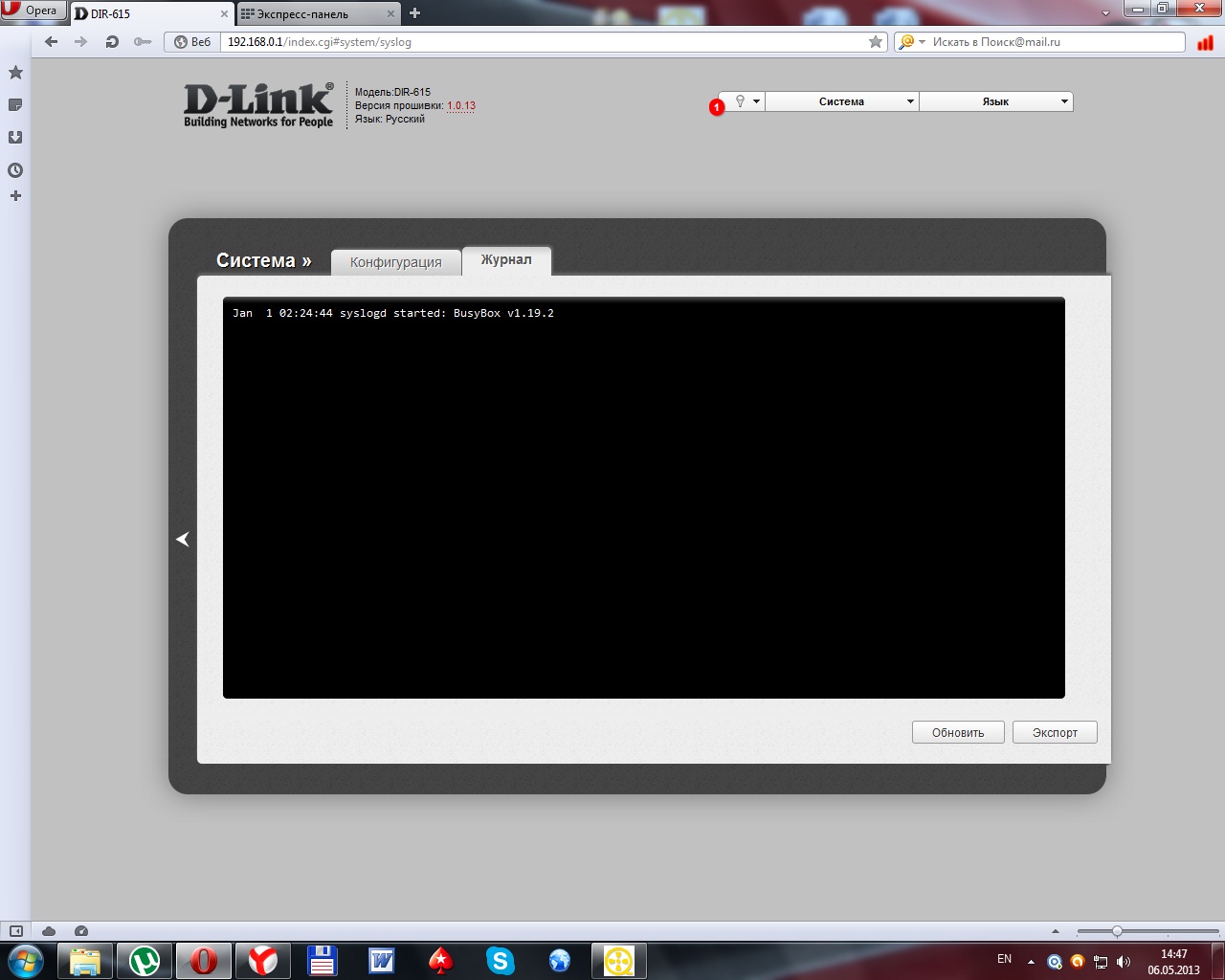The height and width of the screenshot is (980, 1225).
Task: Go forward to the next page
Action: point(81,42)
